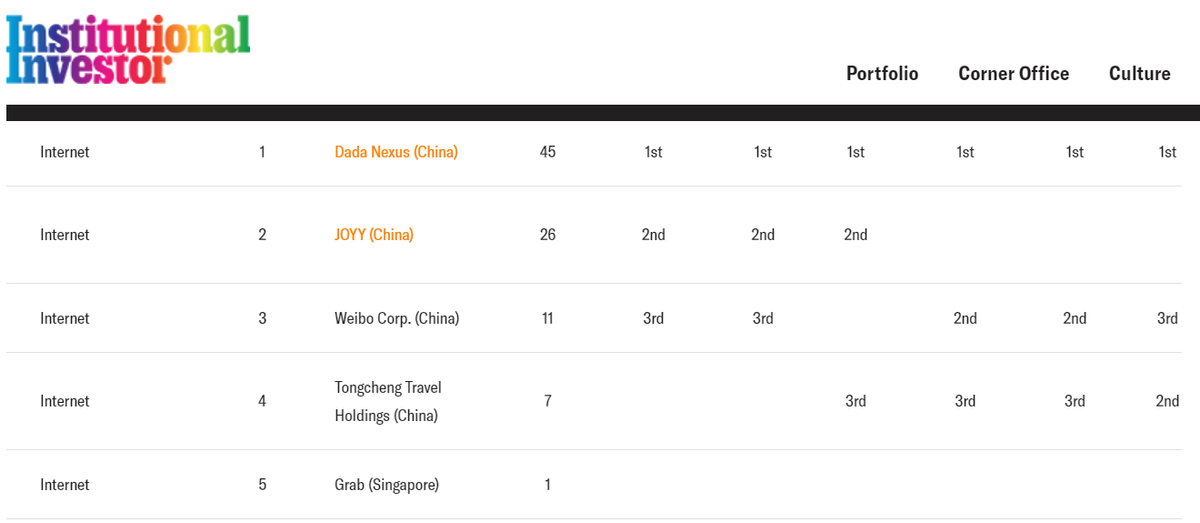Open the Portfolio menu item

882,74
